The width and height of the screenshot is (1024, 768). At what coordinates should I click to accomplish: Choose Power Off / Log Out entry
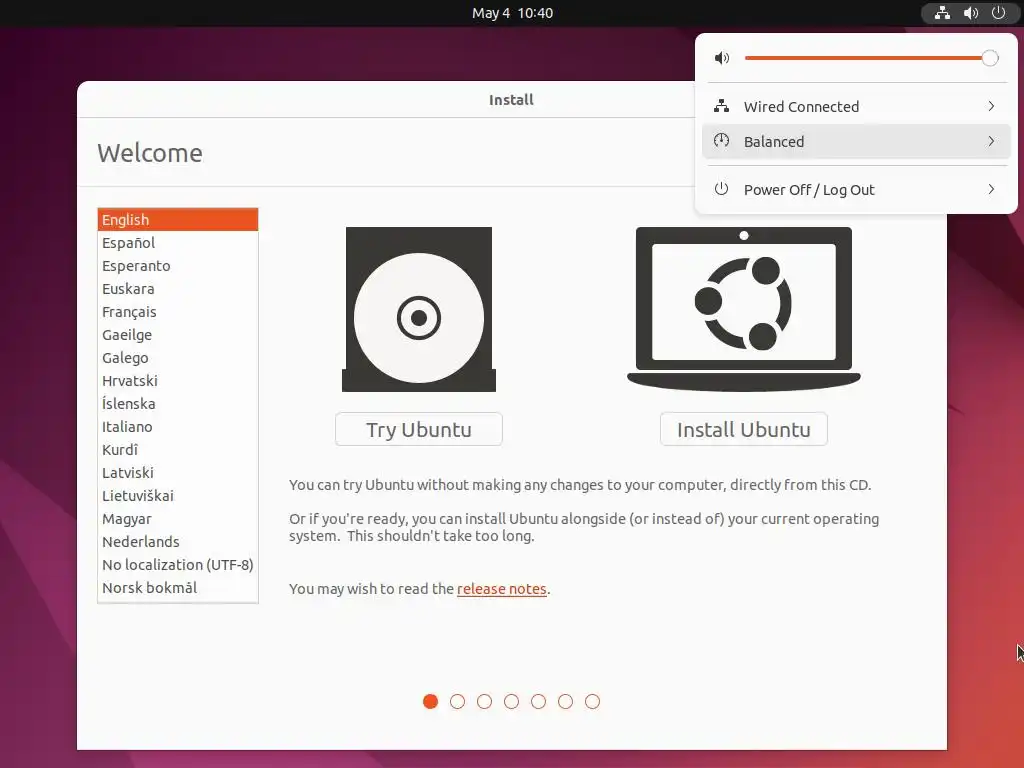click(856, 189)
